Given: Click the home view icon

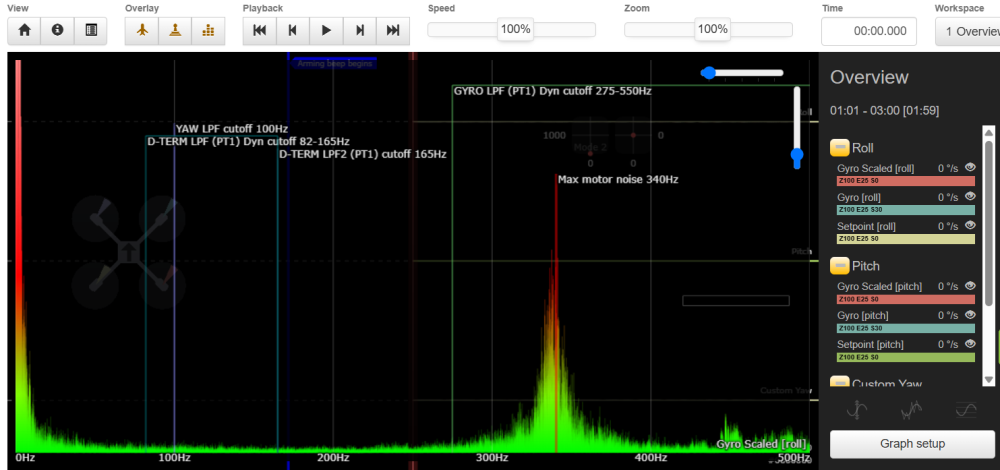Looking at the screenshot, I should (x=24, y=30).
